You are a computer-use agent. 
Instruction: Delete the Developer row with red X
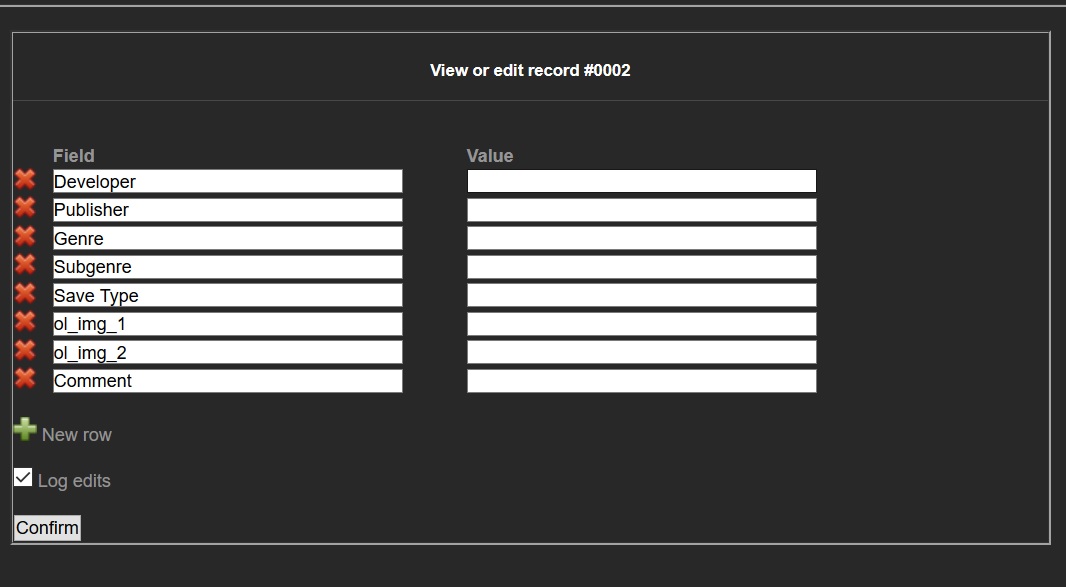click(25, 179)
